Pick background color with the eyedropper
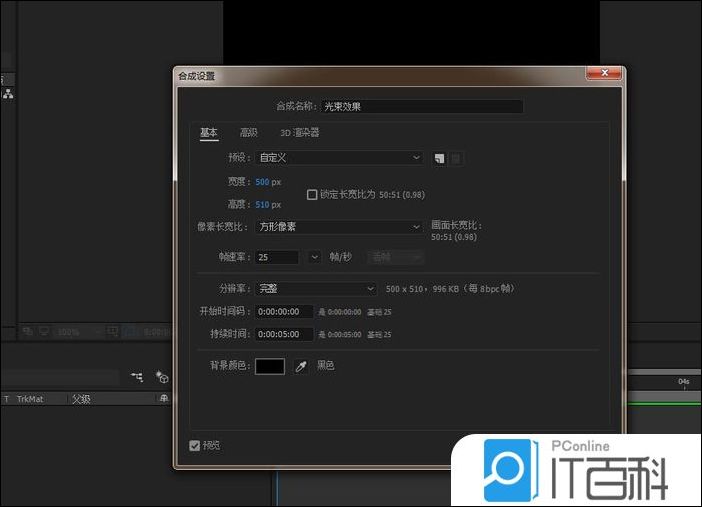 (x=301, y=366)
